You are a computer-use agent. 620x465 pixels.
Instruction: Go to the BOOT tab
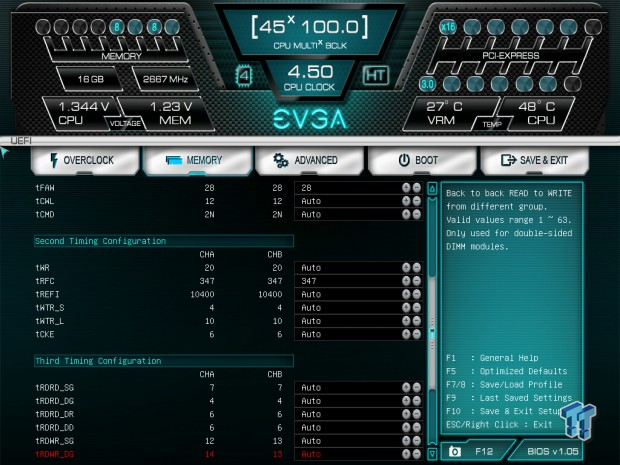[422, 160]
